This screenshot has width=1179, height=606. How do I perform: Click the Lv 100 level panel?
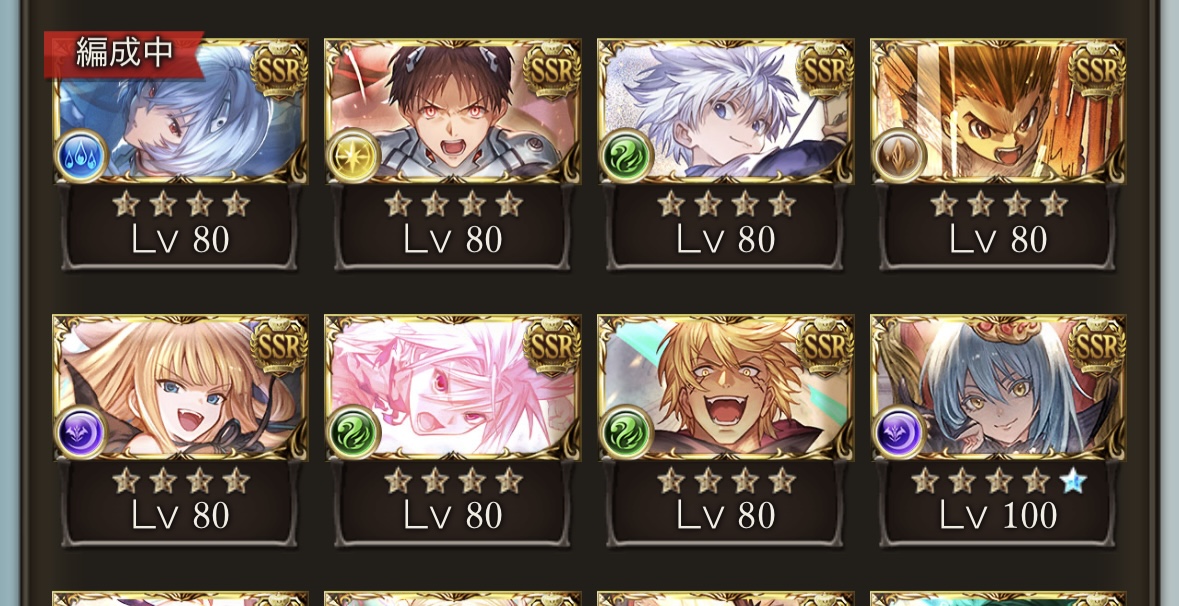tap(999, 503)
